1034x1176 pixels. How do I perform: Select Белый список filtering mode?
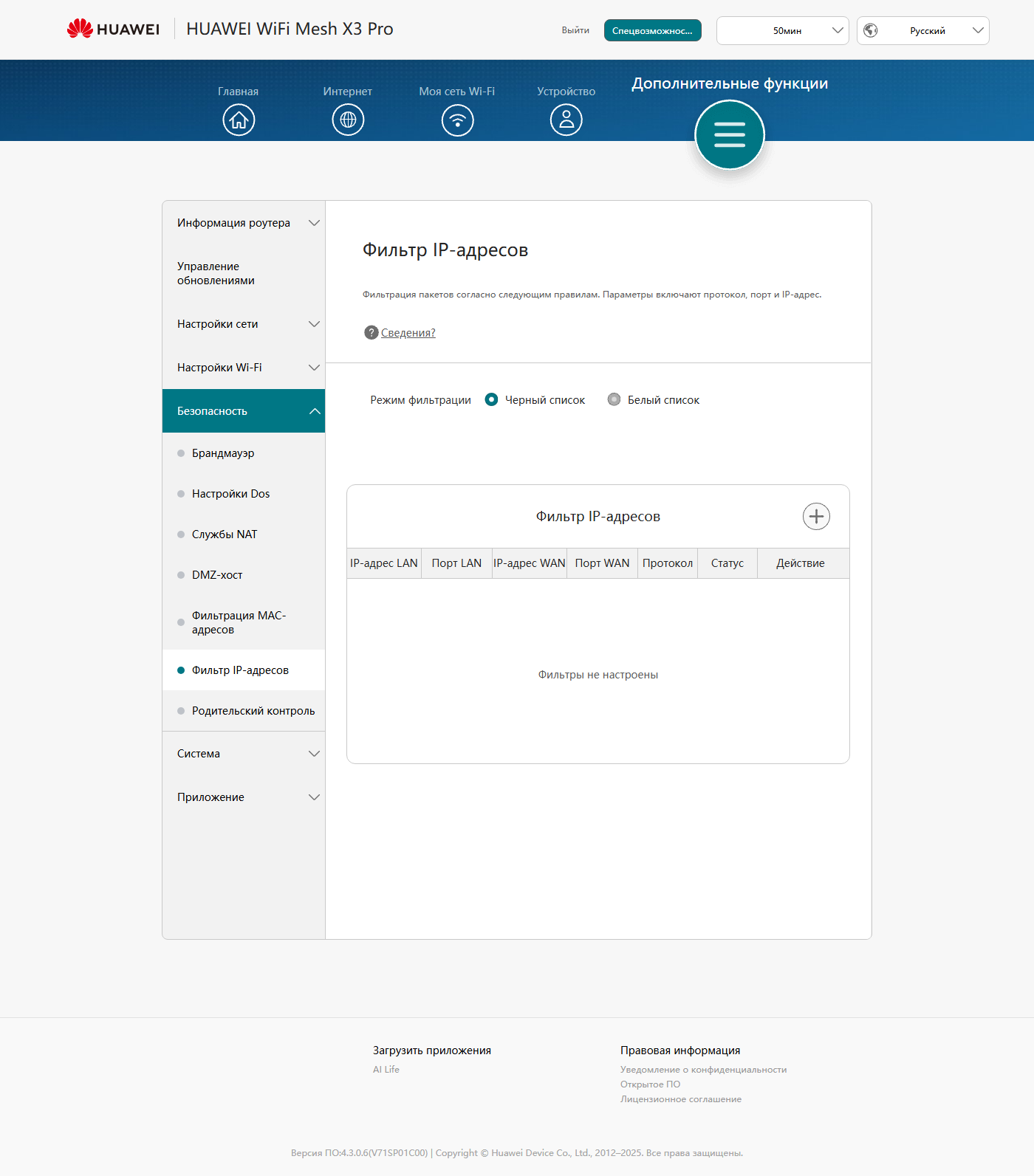(x=614, y=399)
